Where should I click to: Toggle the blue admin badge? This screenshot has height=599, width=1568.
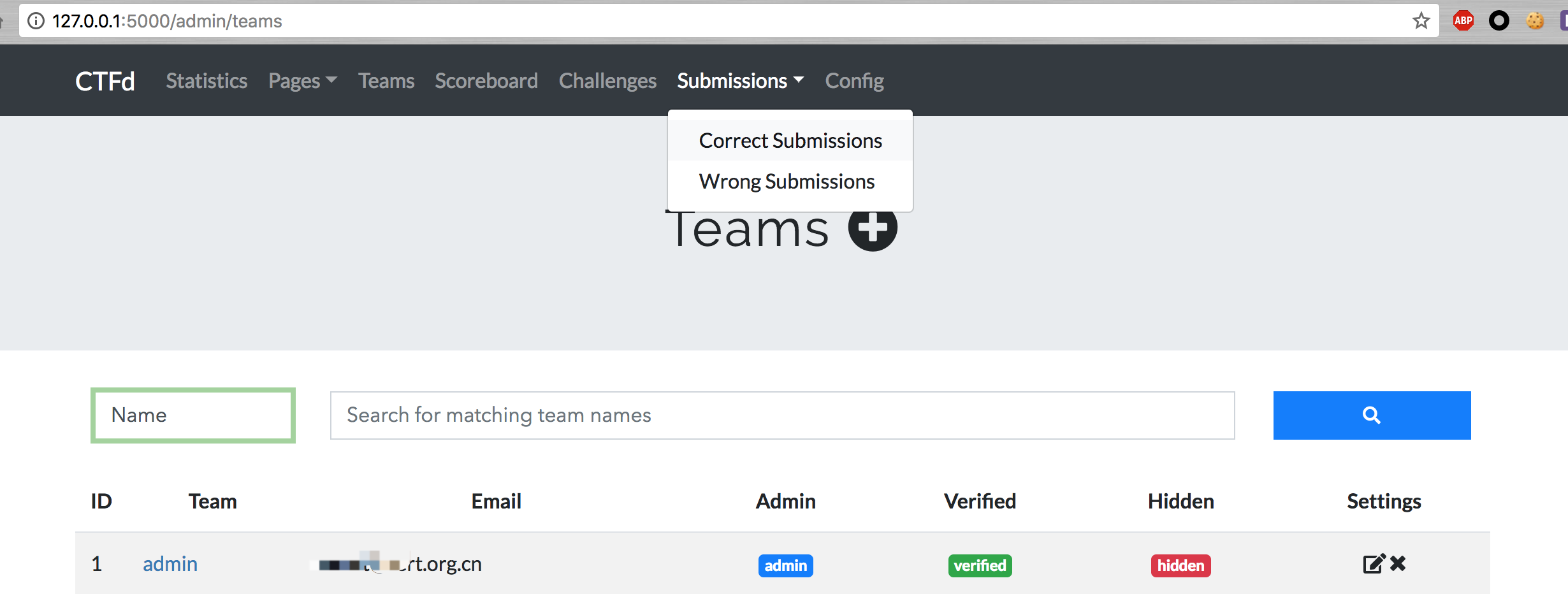(x=785, y=565)
